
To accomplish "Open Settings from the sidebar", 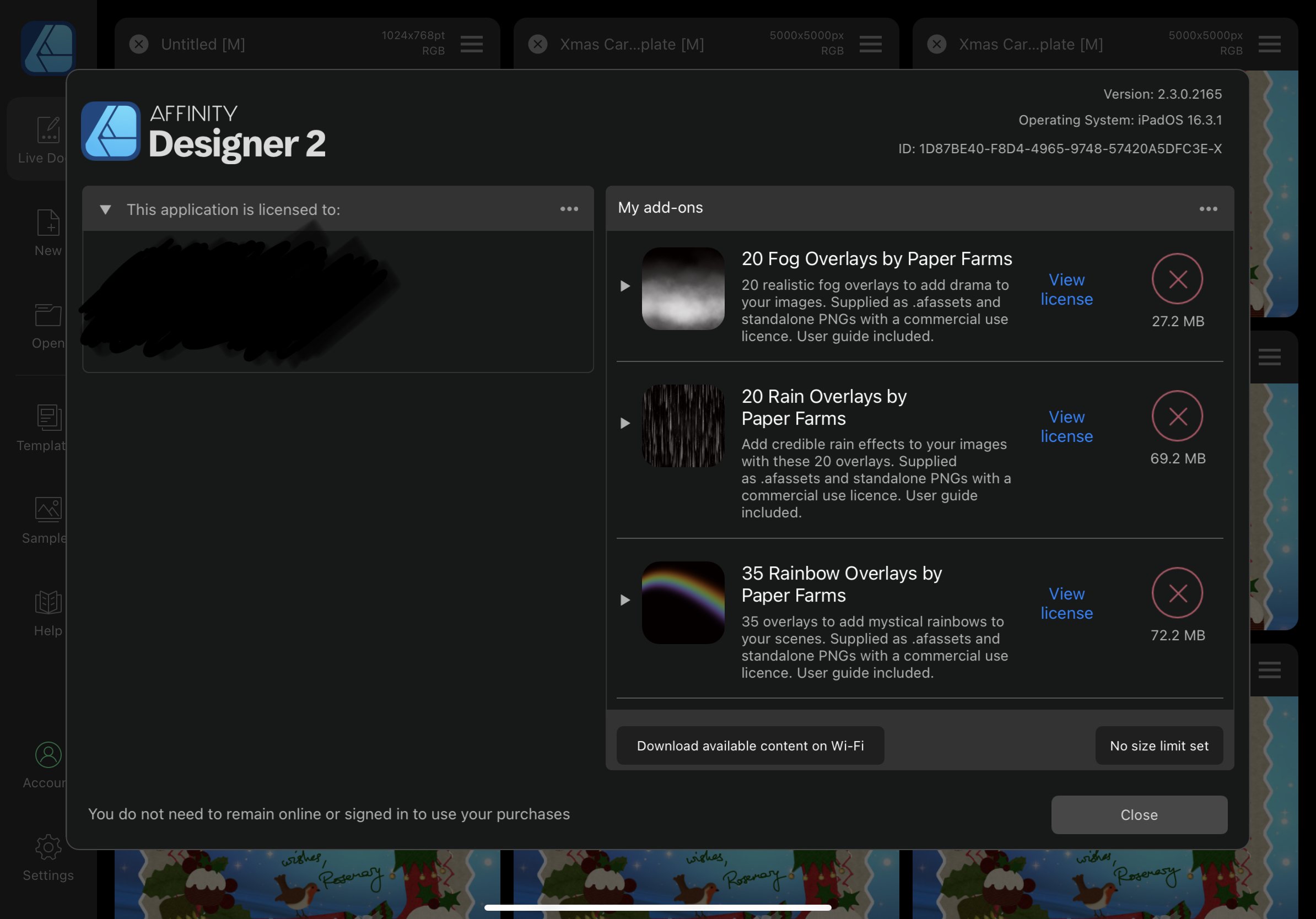I will tap(48, 858).
